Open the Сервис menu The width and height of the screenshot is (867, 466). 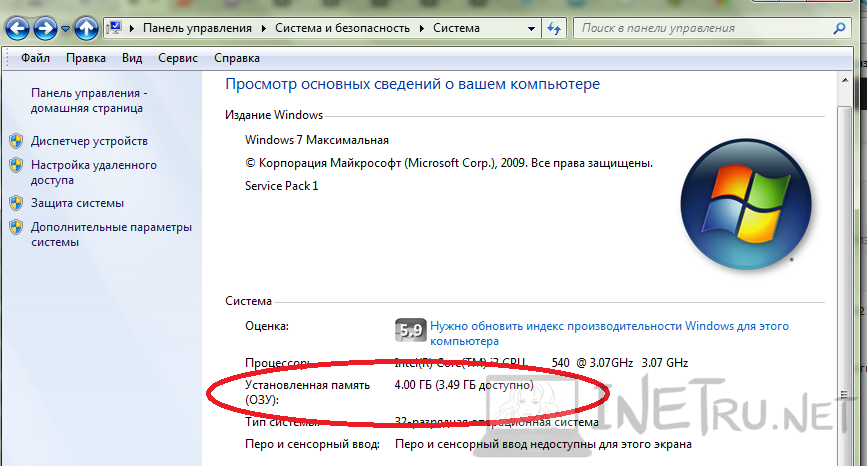click(x=178, y=58)
